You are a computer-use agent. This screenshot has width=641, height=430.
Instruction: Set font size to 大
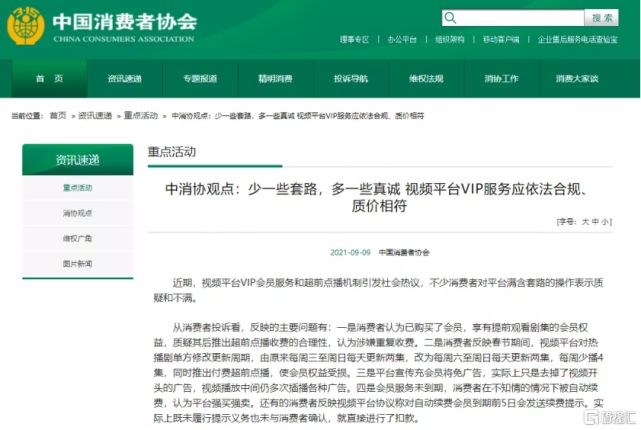point(585,222)
